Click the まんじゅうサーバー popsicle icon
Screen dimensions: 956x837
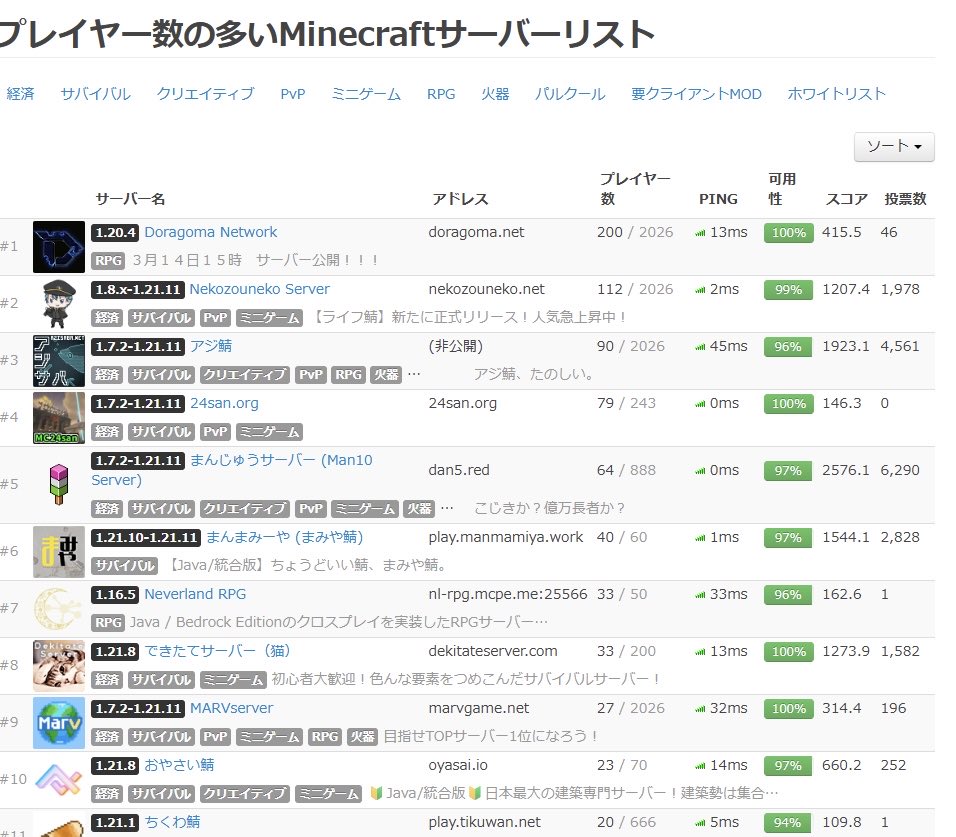[x=59, y=485]
